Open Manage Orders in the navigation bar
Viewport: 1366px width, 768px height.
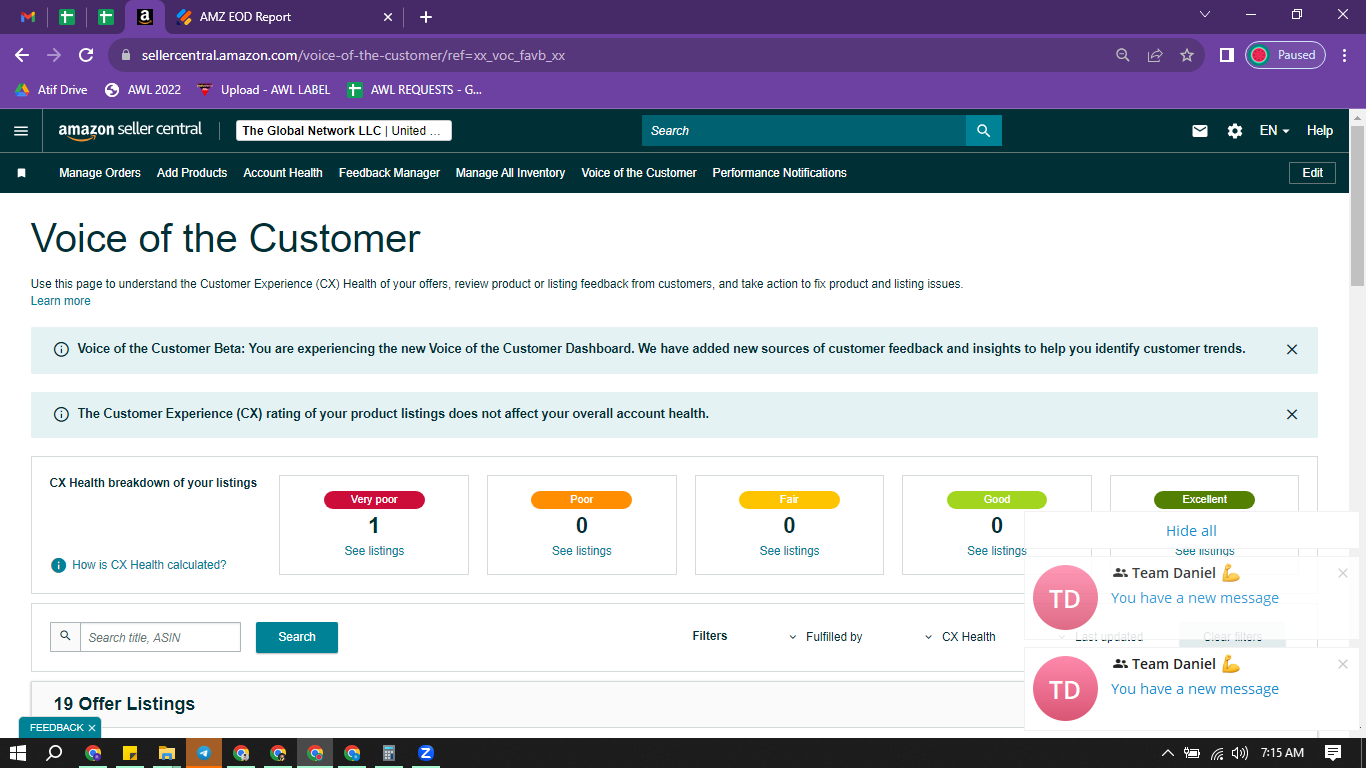tap(100, 173)
